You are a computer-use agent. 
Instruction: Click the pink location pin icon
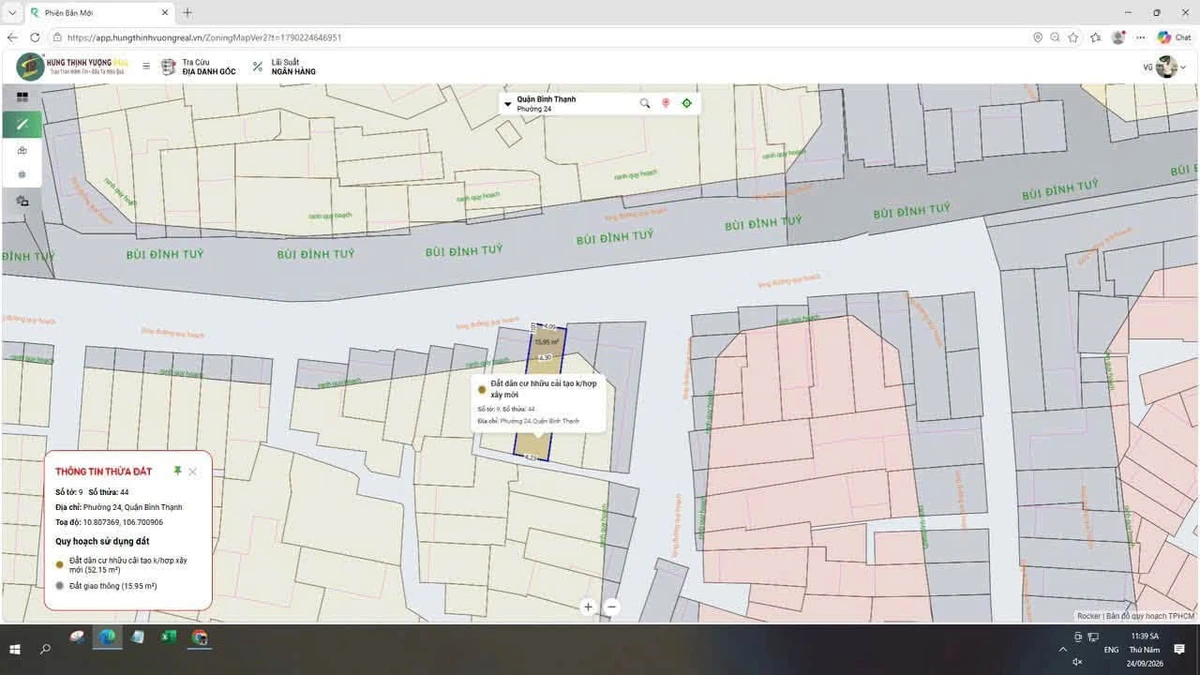pos(666,103)
